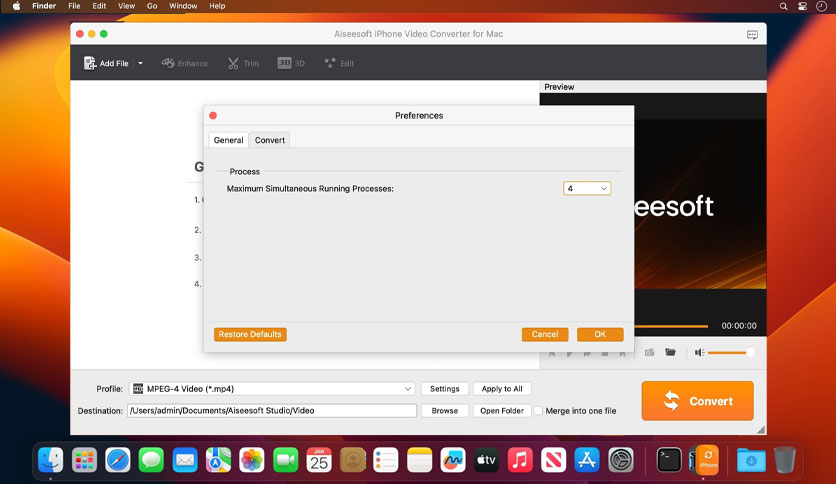The image size is (836, 484).
Task: Cancel the Preferences dialog
Action: pyautogui.click(x=545, y=334)
